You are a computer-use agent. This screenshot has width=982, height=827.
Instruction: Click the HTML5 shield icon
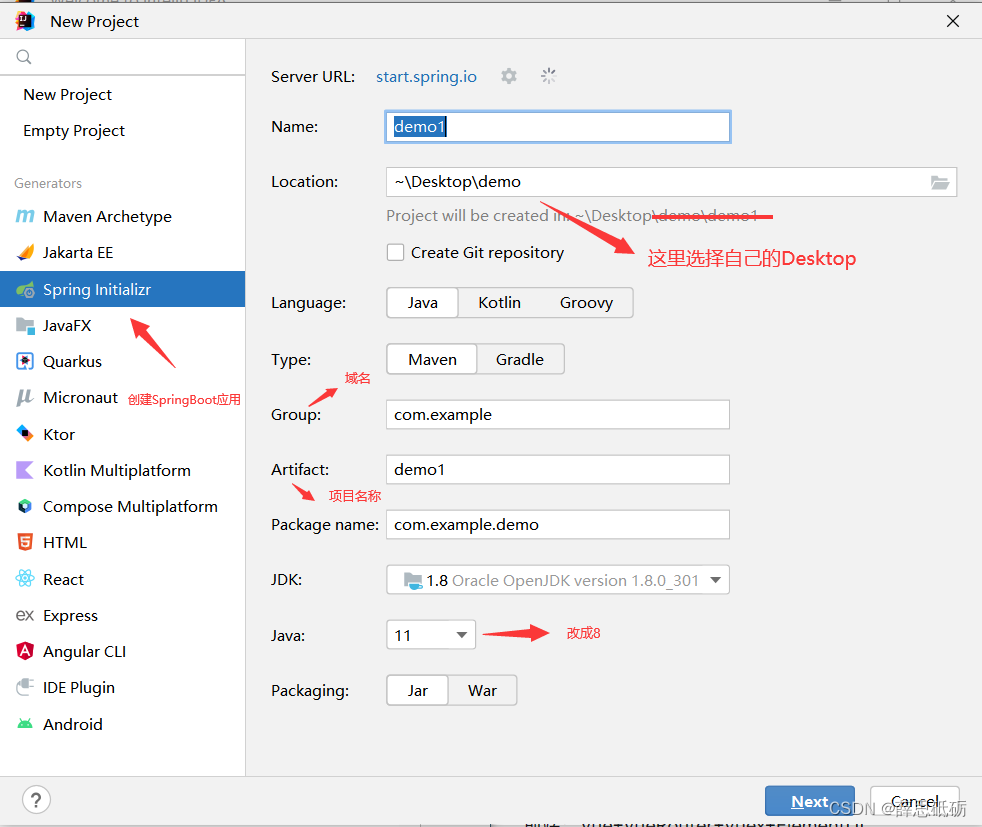(x=25, y=542)
